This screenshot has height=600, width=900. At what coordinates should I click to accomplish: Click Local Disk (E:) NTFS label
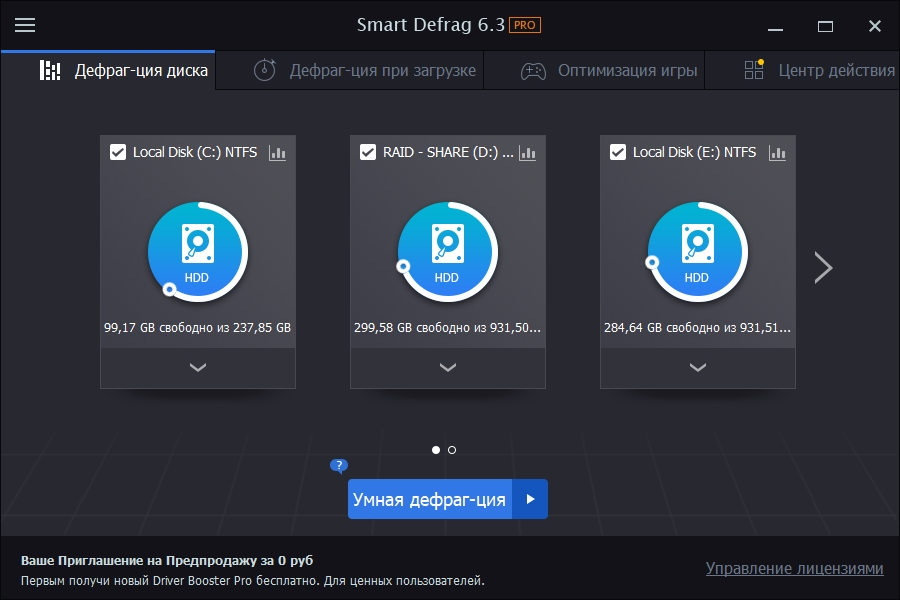pos(695,152)
